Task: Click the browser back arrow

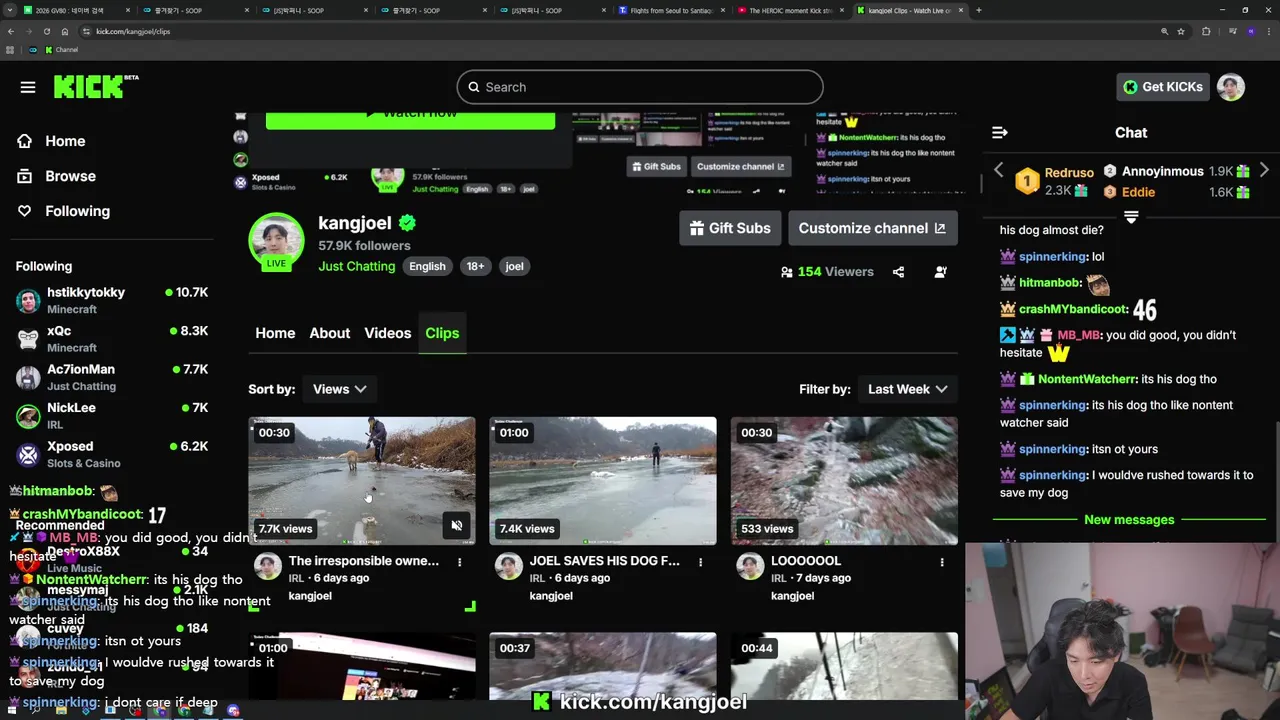Action: pos(10,31)
